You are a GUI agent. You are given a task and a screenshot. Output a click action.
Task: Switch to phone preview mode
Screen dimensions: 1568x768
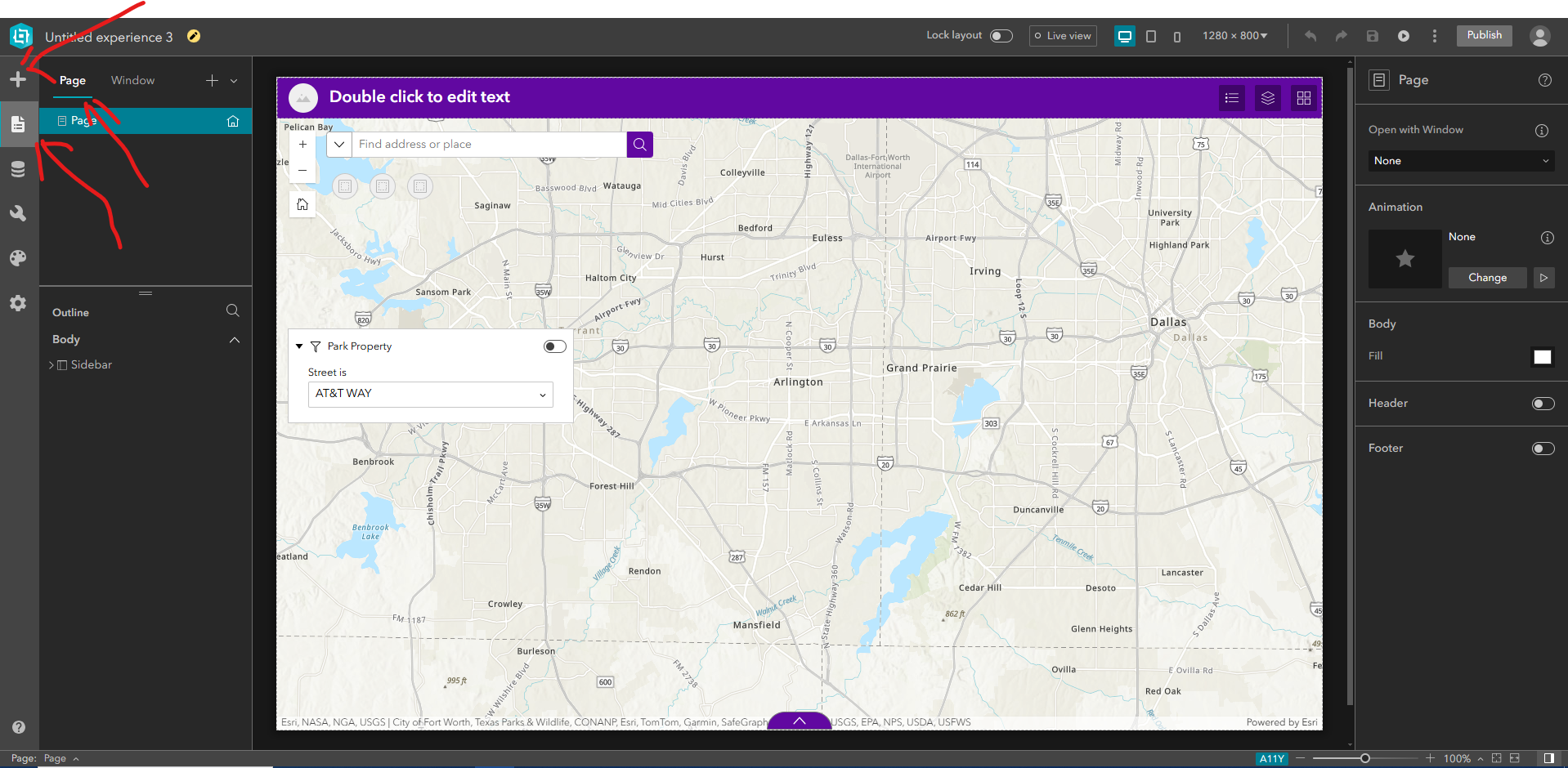(1177, 36)
